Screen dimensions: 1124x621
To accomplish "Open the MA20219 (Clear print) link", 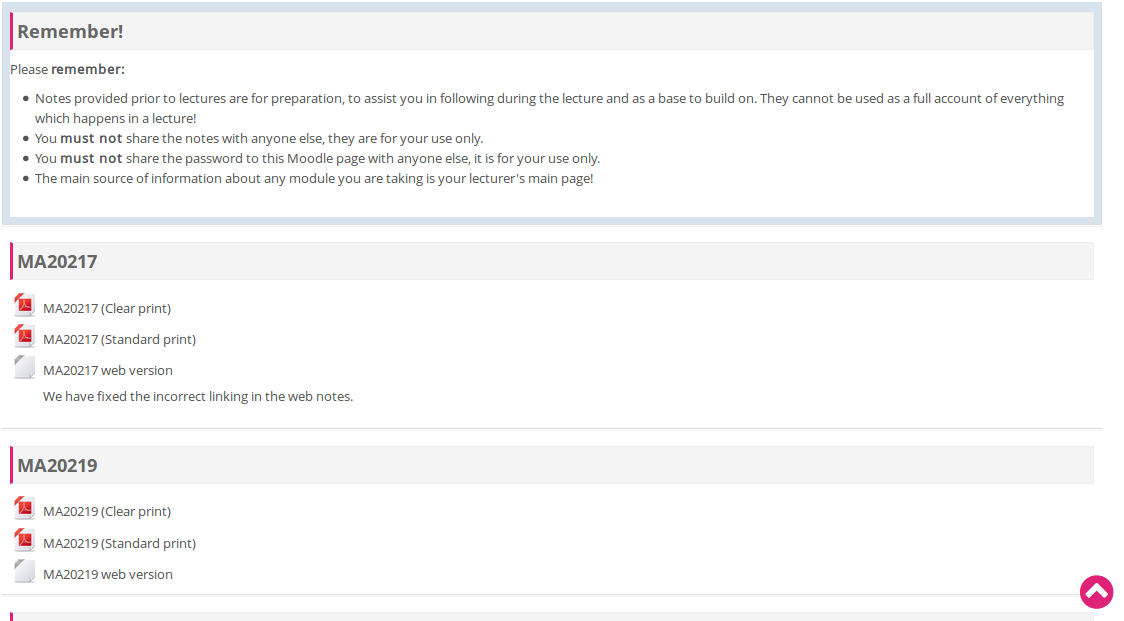I will (107, 512).
